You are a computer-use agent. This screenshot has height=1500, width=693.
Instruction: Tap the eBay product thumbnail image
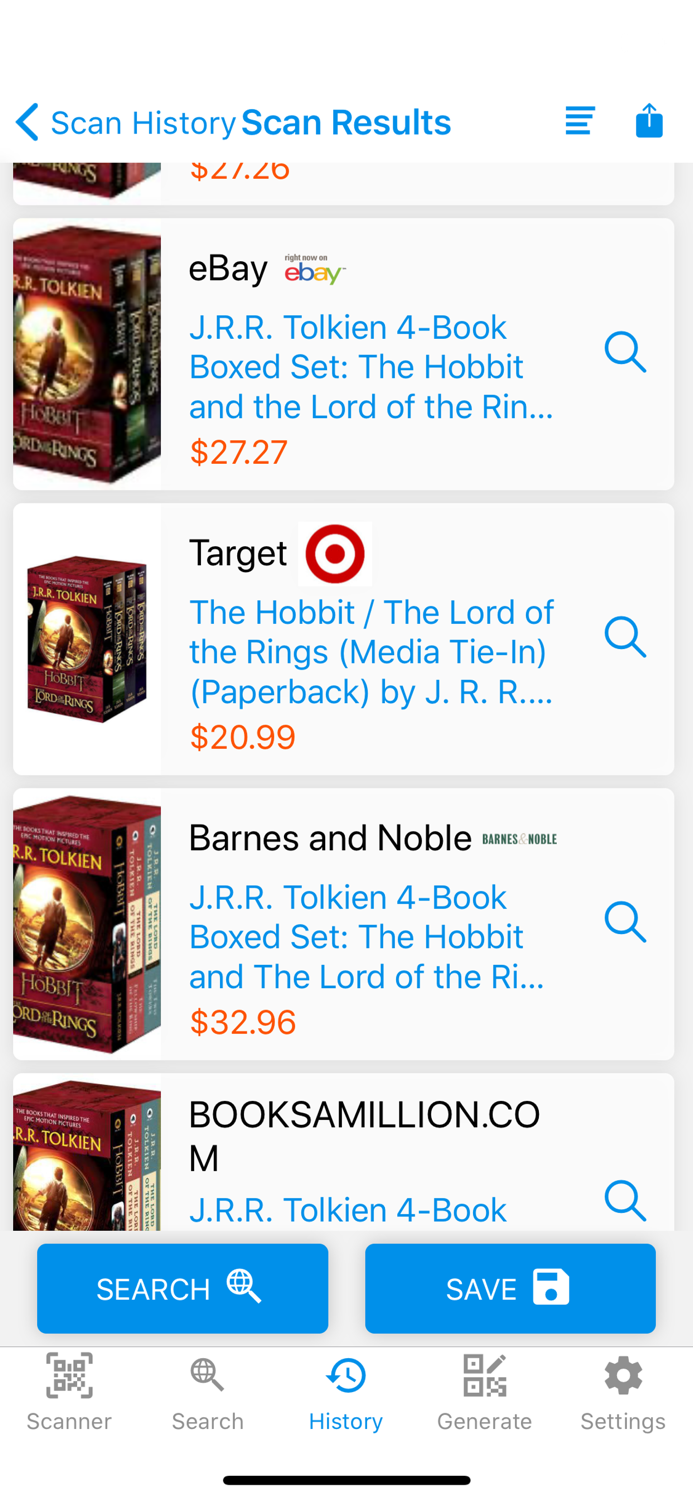coord(87,354)
